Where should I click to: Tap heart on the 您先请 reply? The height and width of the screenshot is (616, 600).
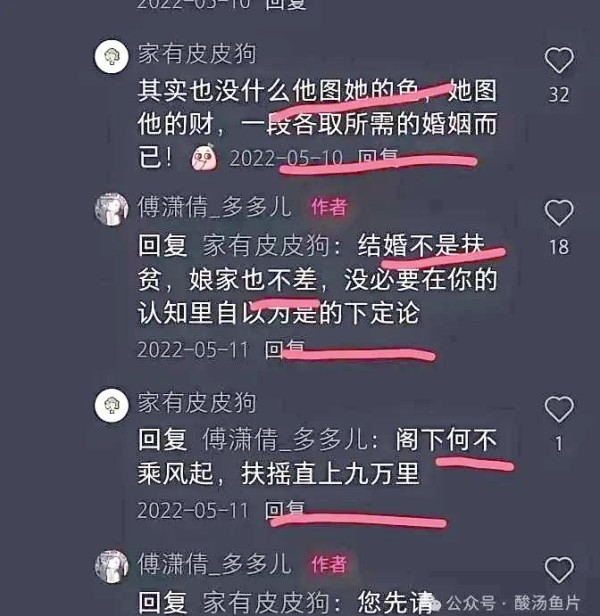(x=558, y=570)
